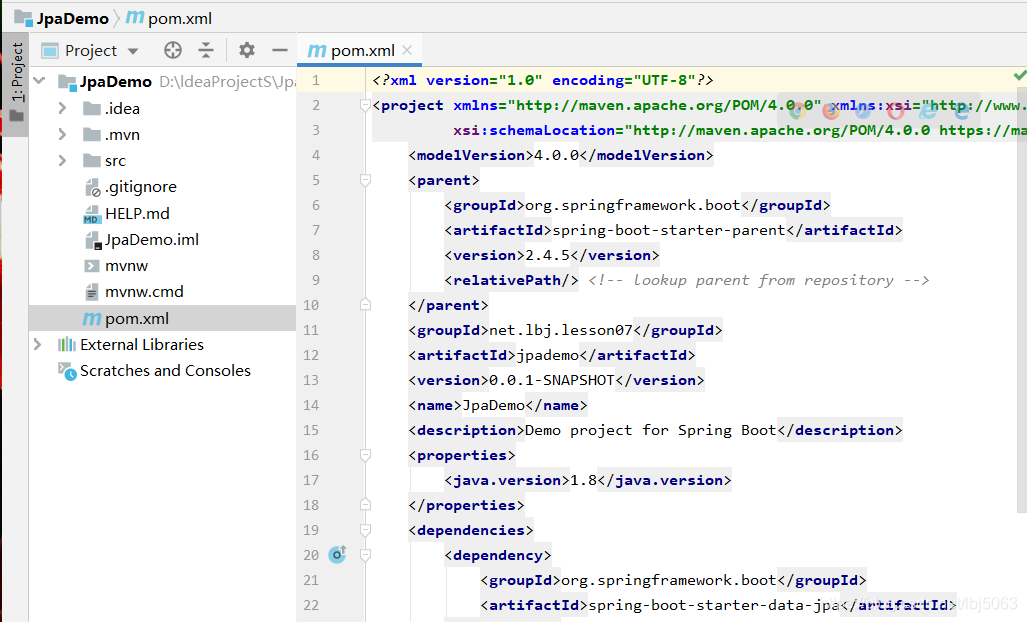
Task: Click the editor vertical scrollbar
Action: coord(1022,301)
